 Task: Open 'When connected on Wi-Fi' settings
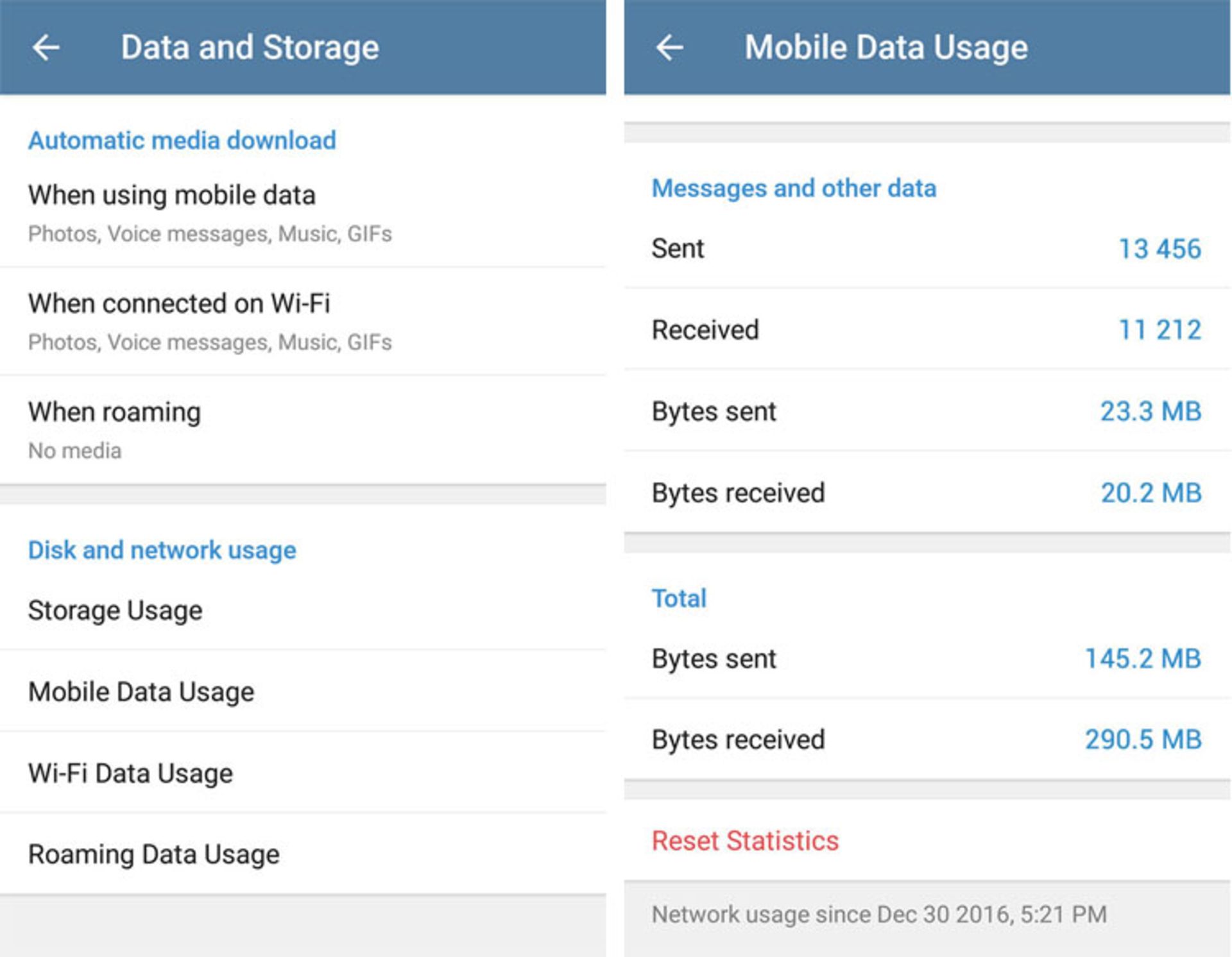[302, 321]
